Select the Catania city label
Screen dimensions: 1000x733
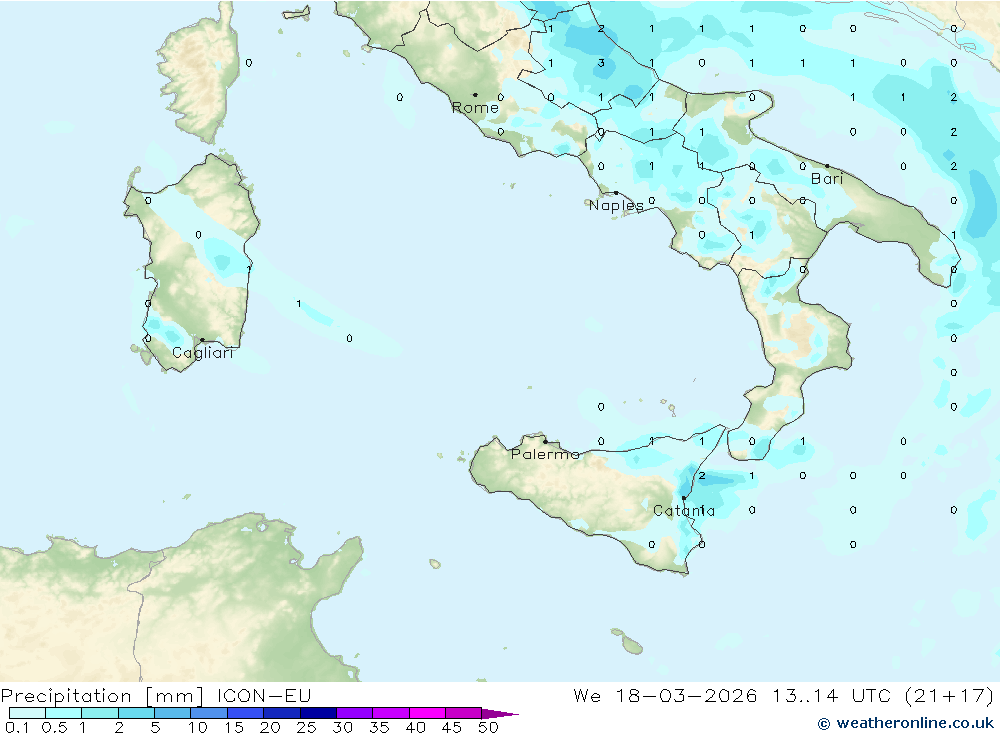pyautogui.click(x=684, y=510)
